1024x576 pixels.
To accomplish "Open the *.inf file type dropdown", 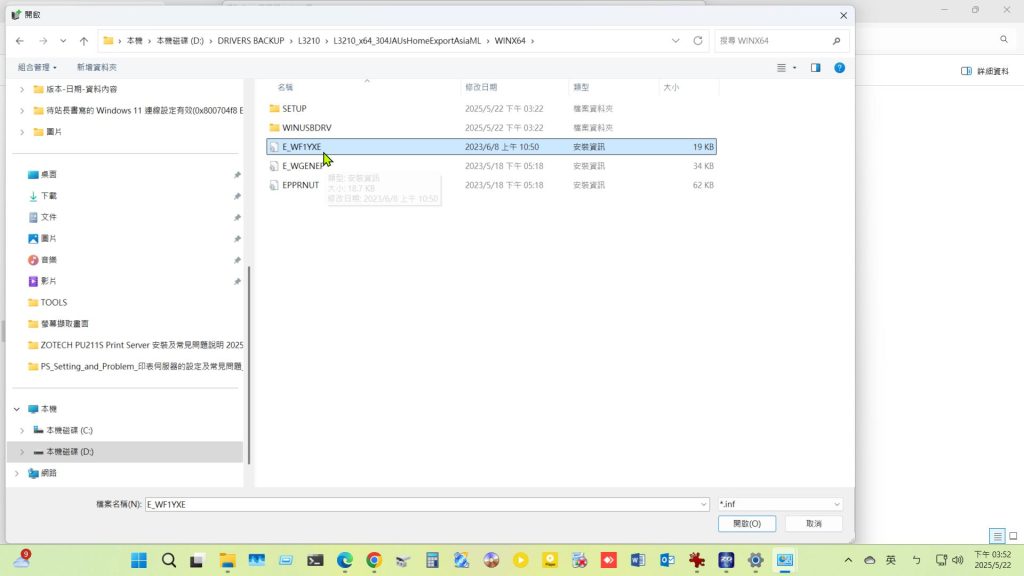I will coord(780,505).
